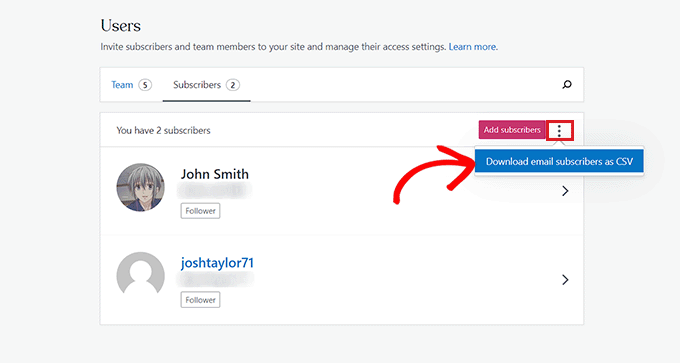Click joshtaylor71's Follower badge

pyautogui.click(x=200, y=300)
